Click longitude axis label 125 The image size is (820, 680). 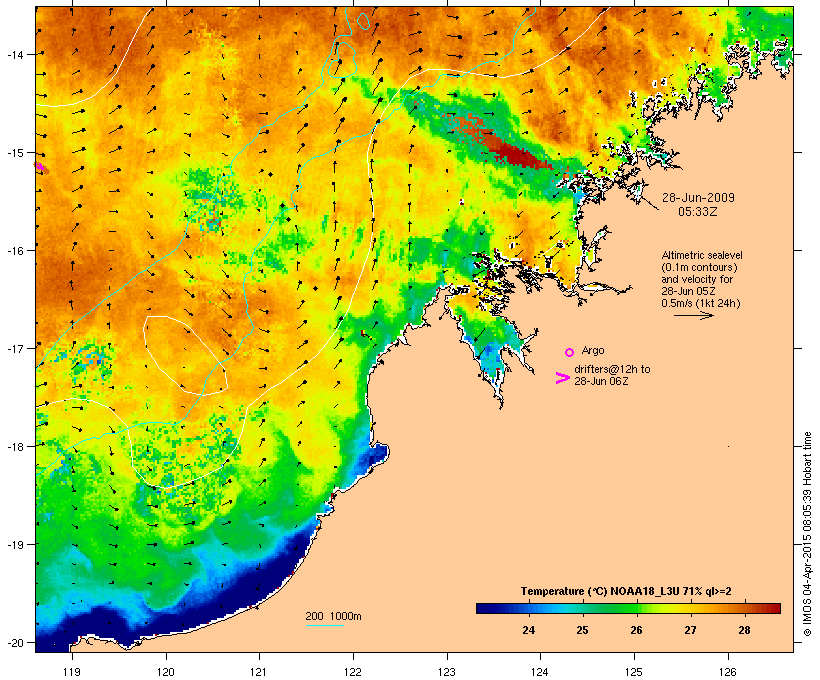tap(634, 672)
